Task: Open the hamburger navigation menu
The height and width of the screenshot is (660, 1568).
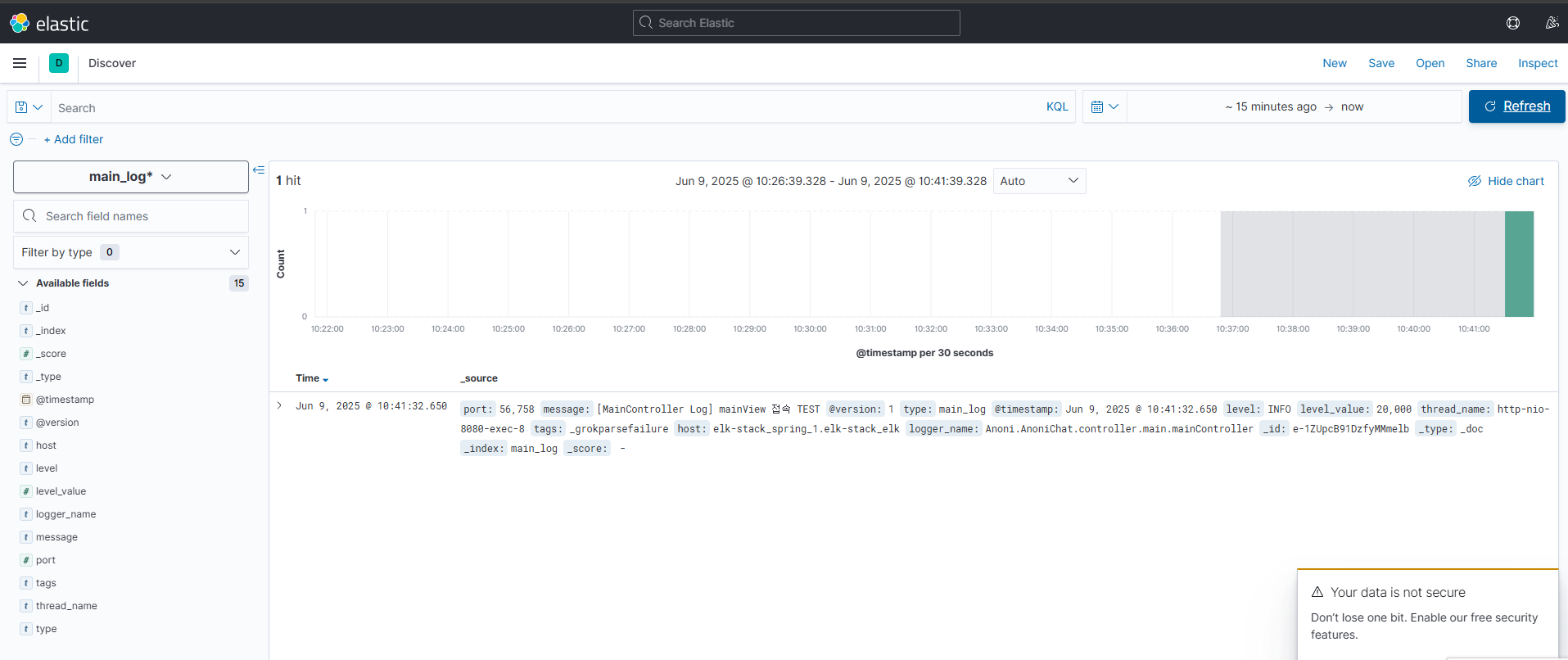Action: 20,63
